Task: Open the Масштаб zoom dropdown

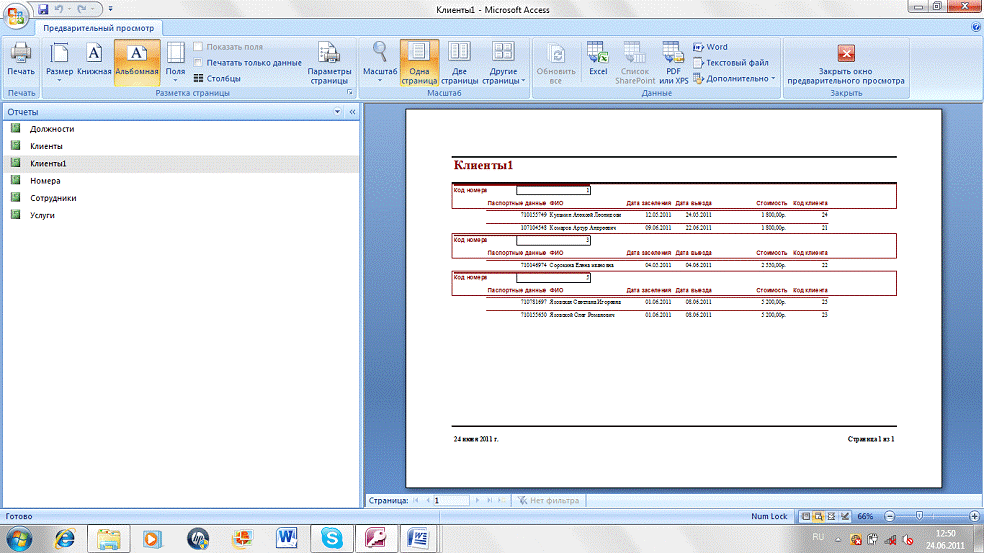Action: (x=380, y=62)
